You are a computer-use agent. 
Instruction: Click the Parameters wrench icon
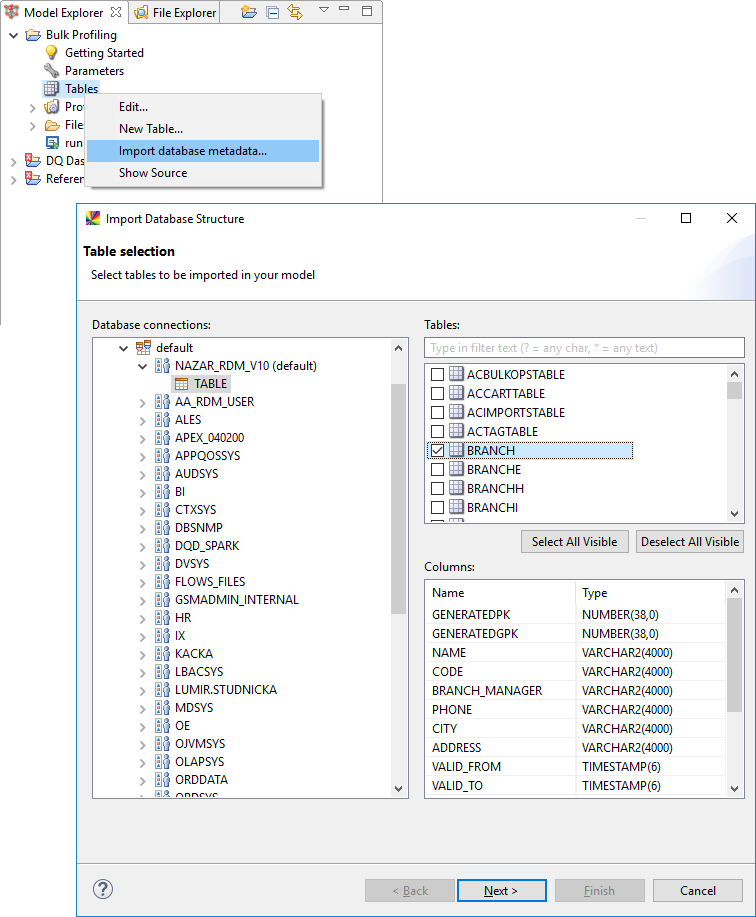(52, 71)
